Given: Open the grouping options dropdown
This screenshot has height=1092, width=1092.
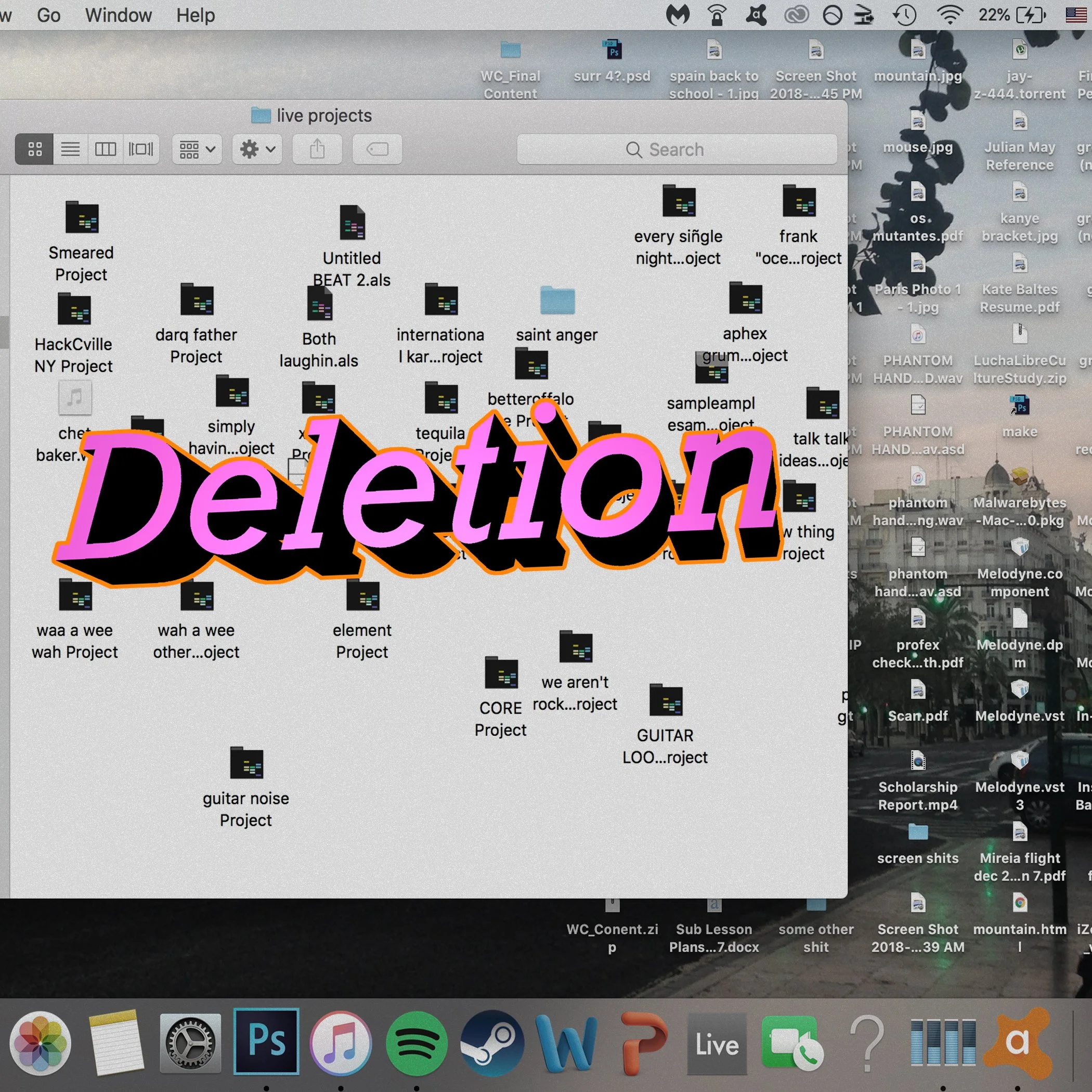Looking at the screenshot, I should coord(196,149).
